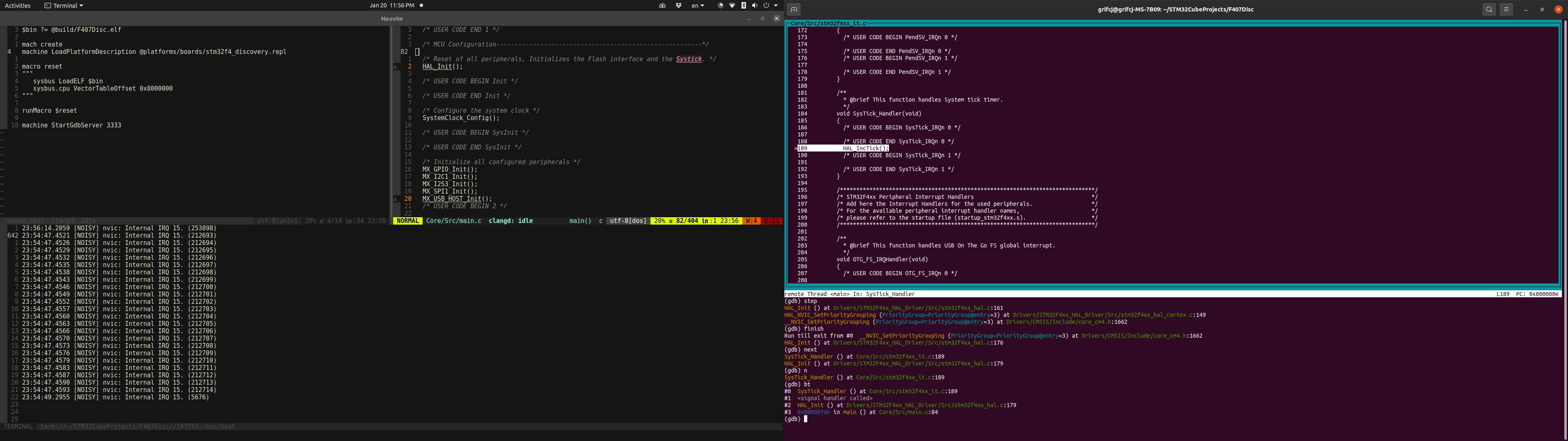This screenshot has width=1568, height=441.
Task: Click the volume speaker icon
Action: [755, 5]
